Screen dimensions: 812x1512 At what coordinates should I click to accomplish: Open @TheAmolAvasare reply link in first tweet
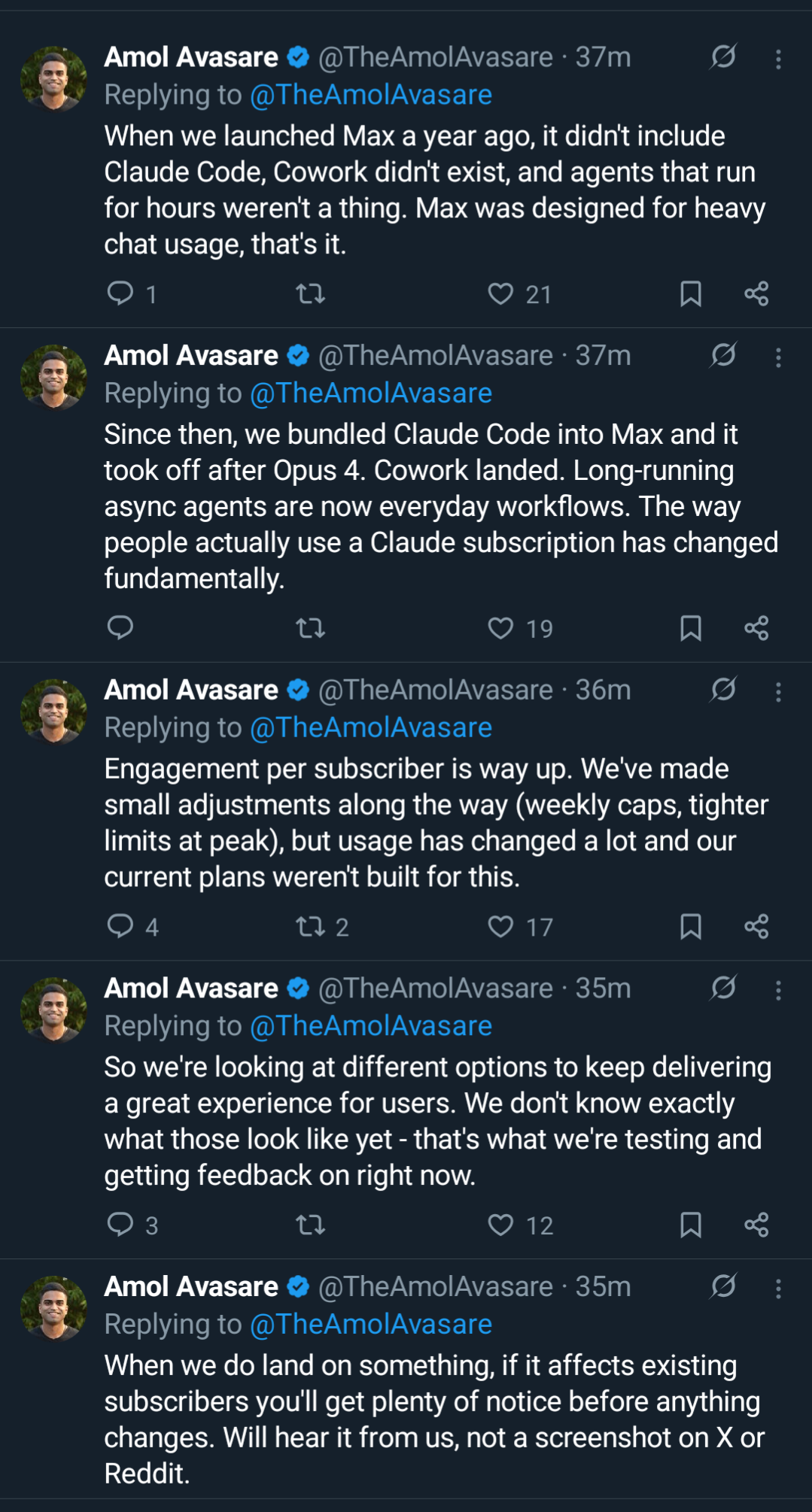click(x=370, y=95)
